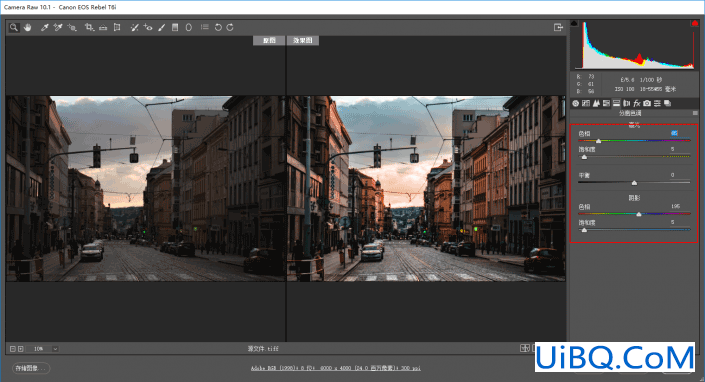705x382 pixels.
Task: Open the Tone Curve panel tab
Action: pyautogui.click(x=586, y=103)
